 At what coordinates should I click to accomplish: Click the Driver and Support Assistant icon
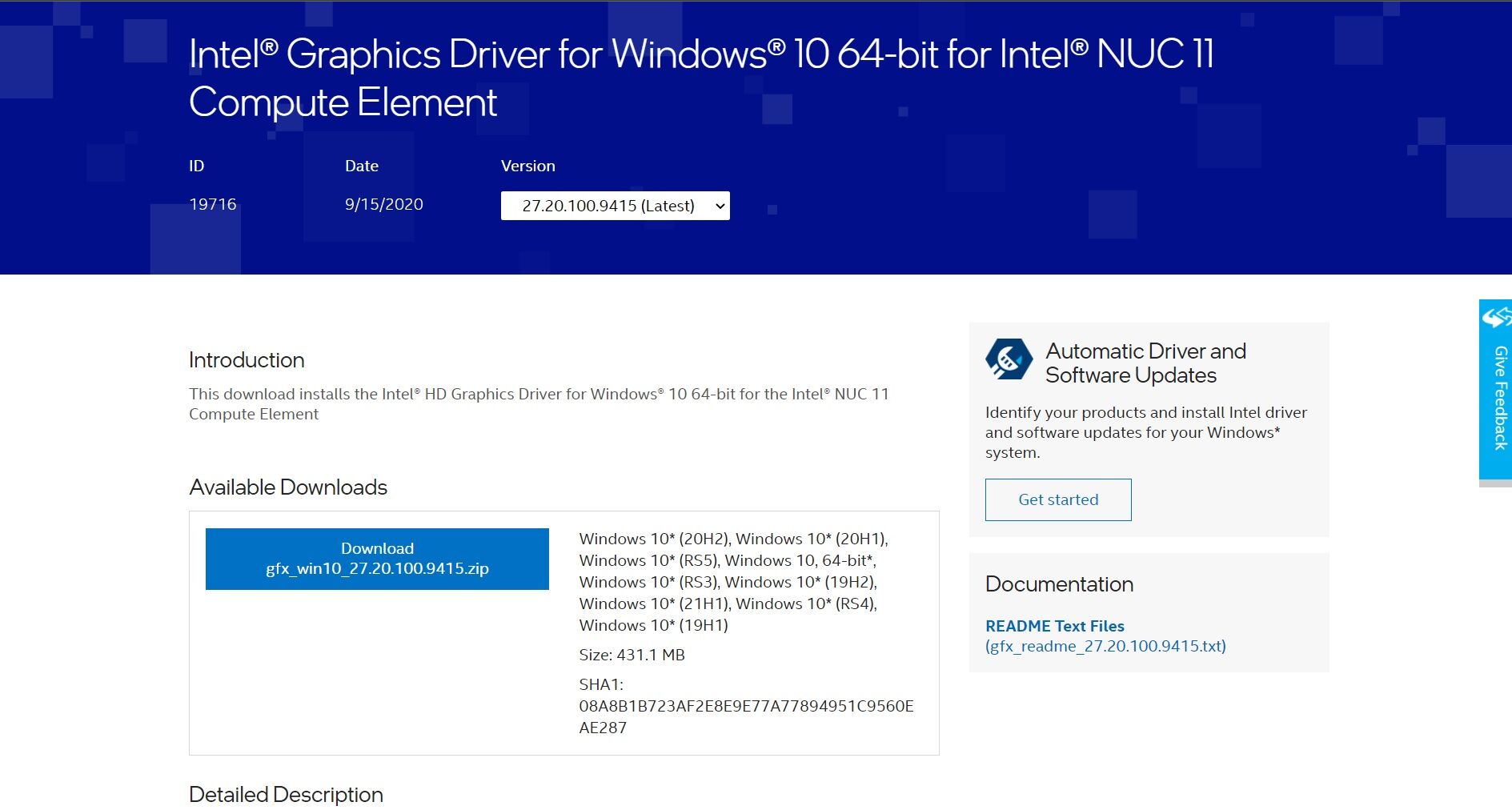tap(1009, 359)
